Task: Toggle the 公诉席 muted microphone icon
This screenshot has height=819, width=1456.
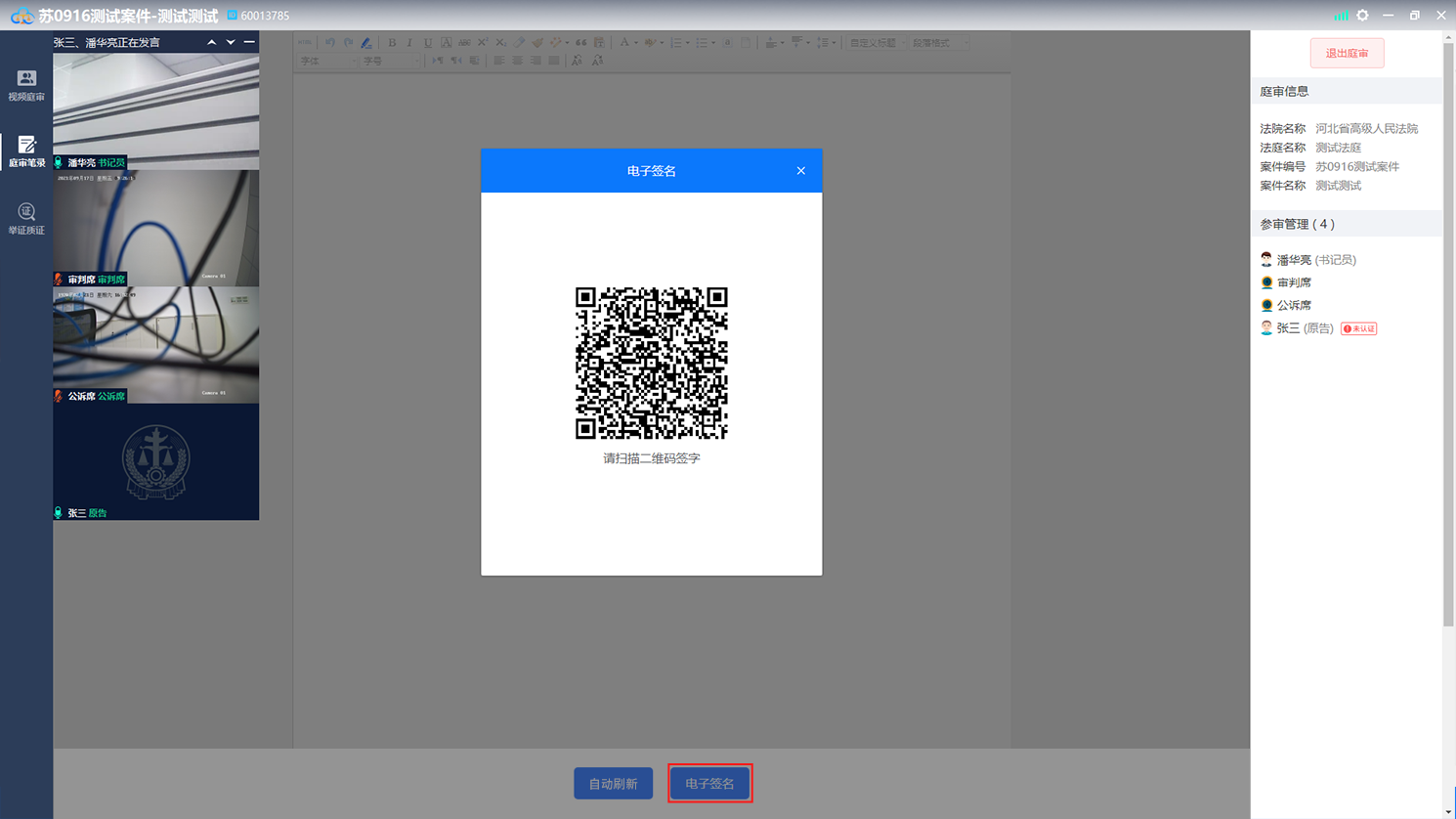Action: [59, 396]
